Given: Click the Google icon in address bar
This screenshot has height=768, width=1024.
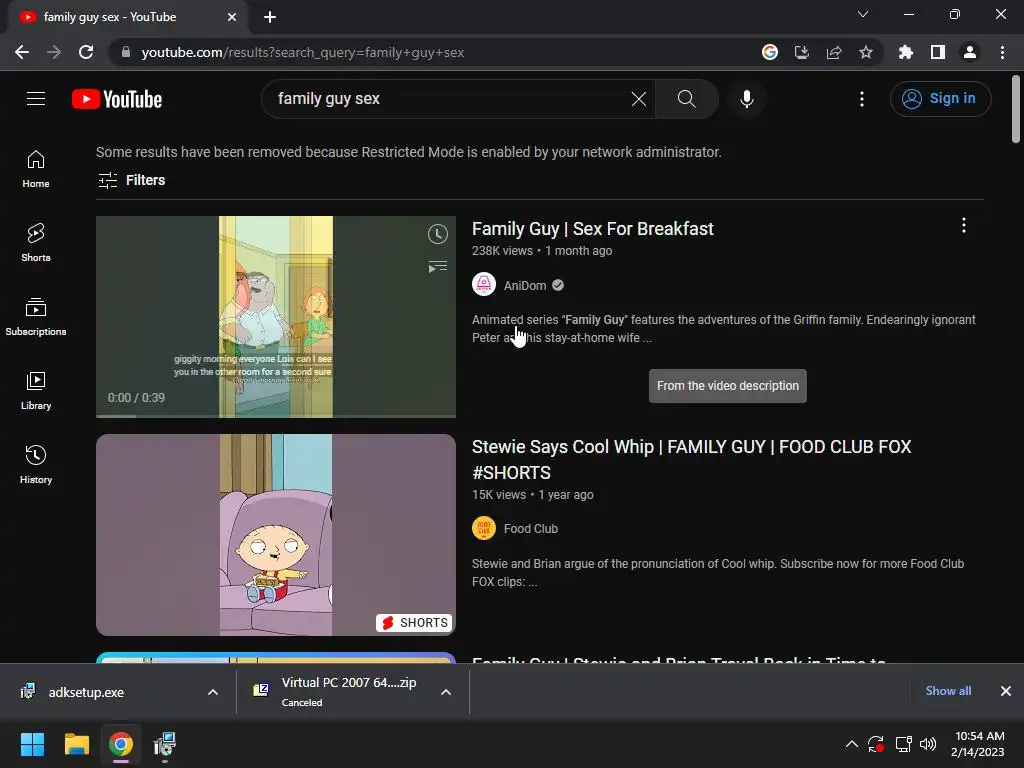Looking at the screenshot, I should pyautogui.click(x=770, y=52).
